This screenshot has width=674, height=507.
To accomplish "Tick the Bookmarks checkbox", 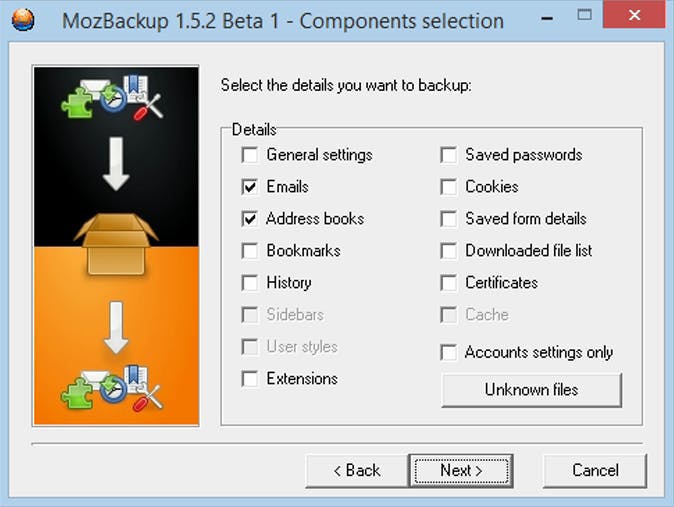I will coord(249,251).
